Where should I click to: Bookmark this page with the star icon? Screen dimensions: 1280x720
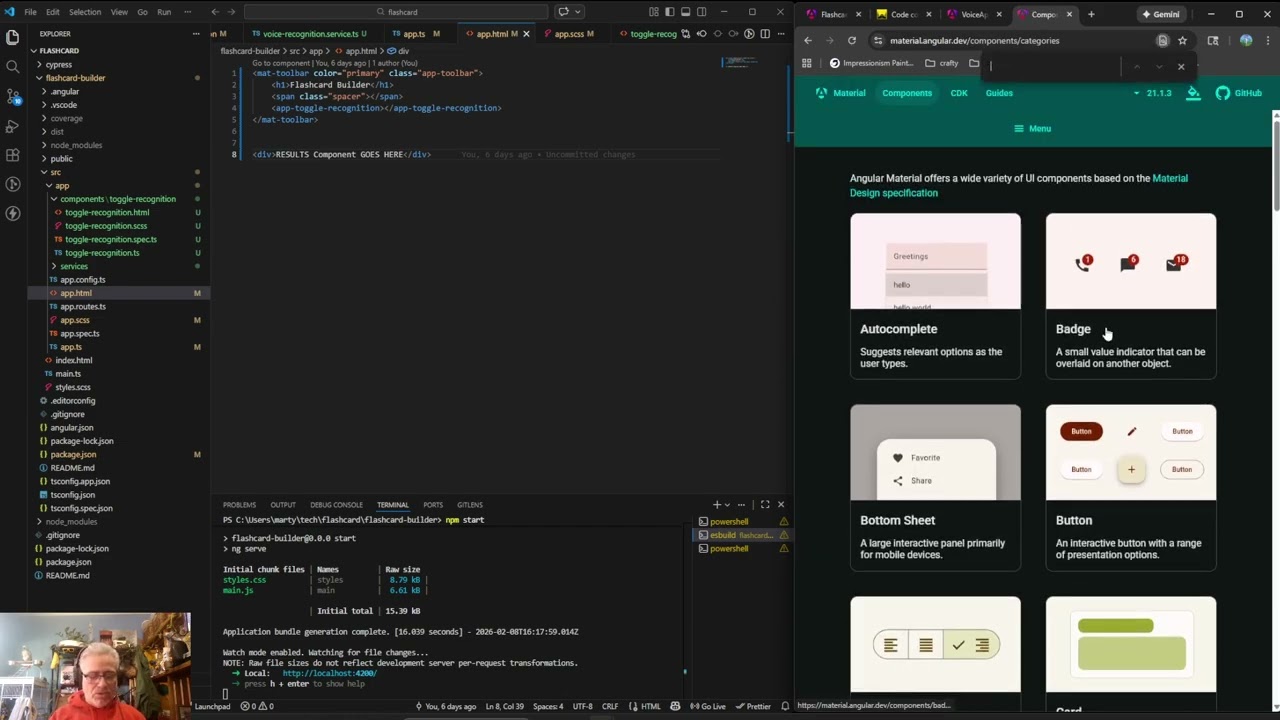coord(1182,41)
